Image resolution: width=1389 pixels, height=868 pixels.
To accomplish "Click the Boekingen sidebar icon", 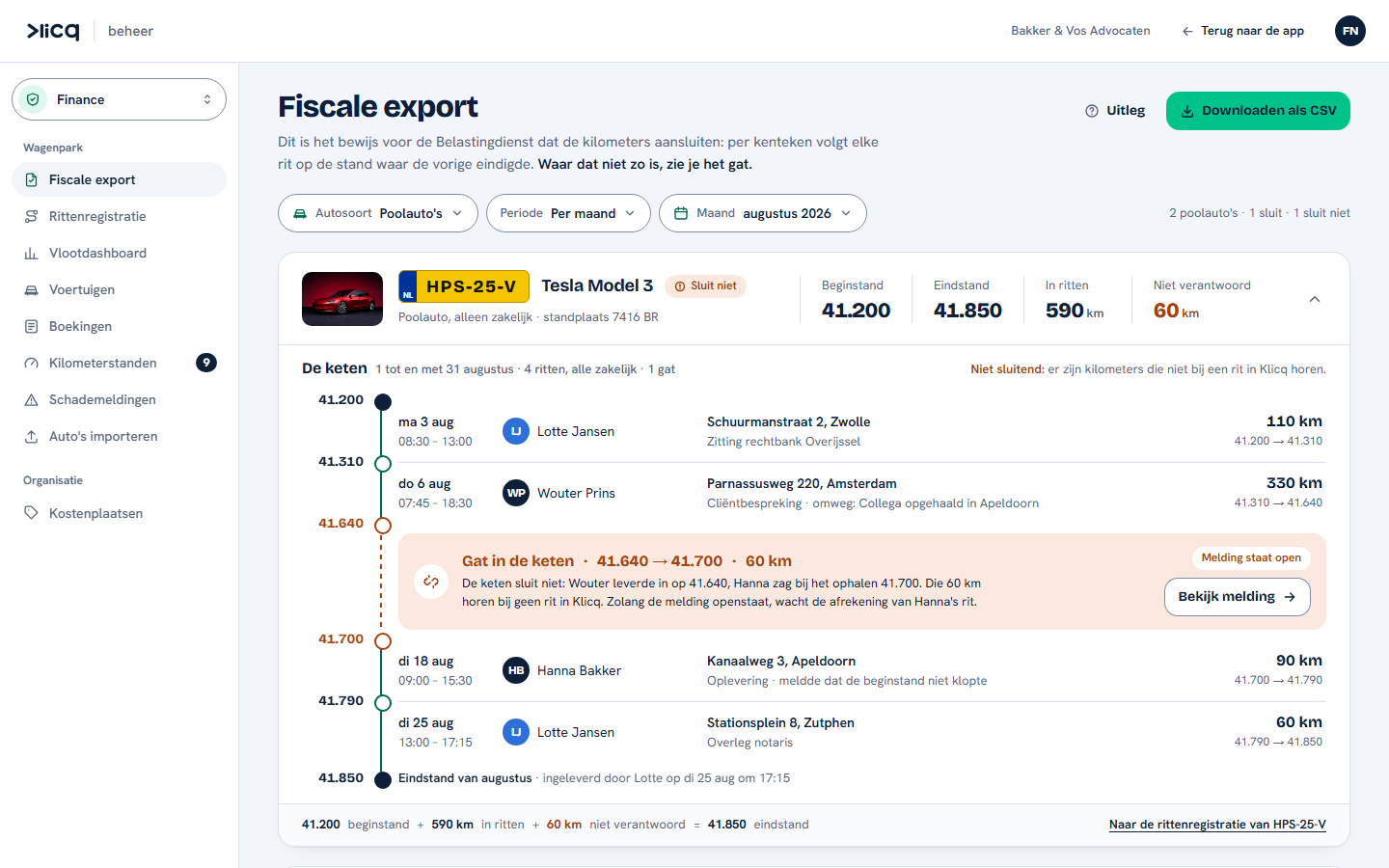I will tap(31, 326).
